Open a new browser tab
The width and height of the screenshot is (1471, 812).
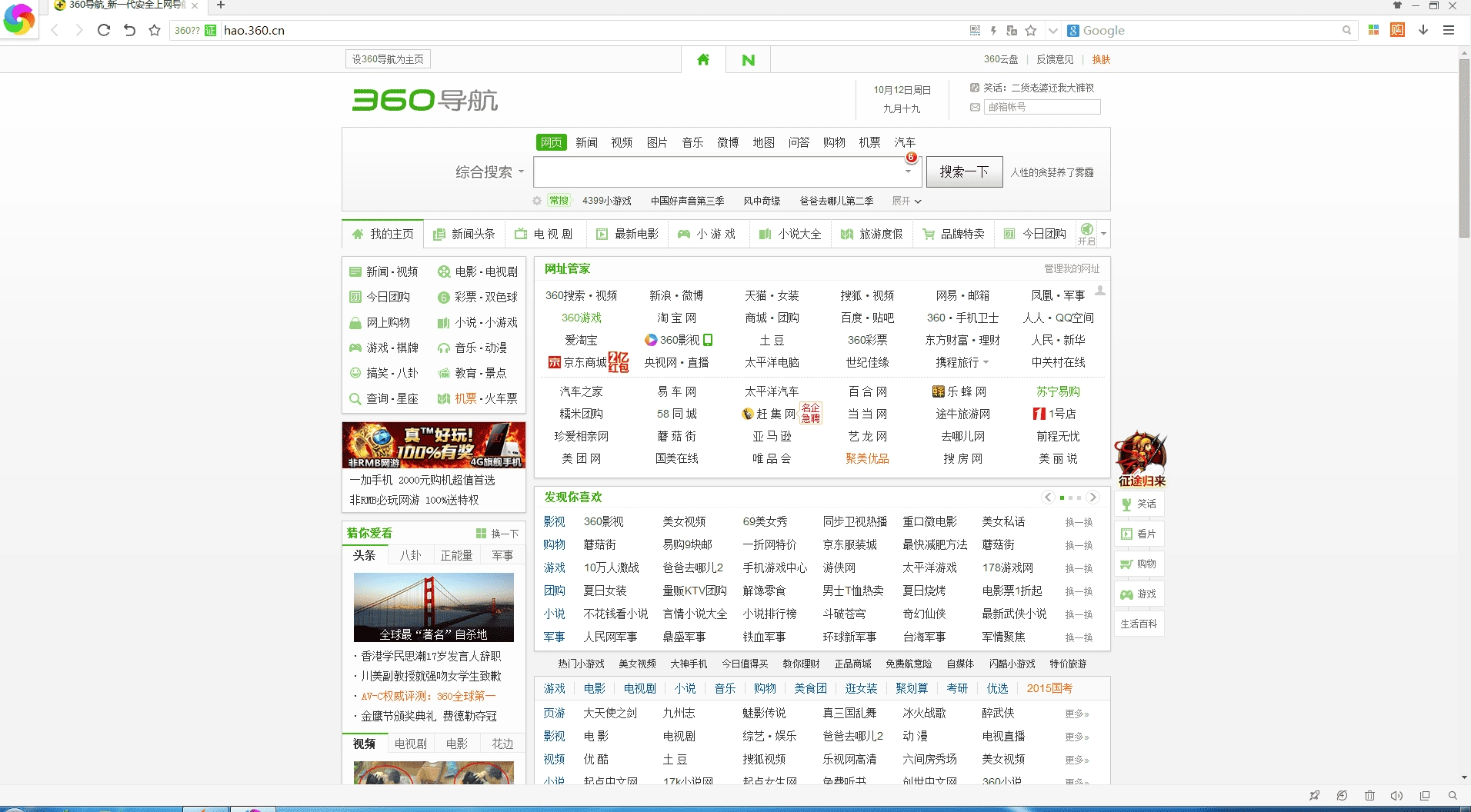click(221, 5)
